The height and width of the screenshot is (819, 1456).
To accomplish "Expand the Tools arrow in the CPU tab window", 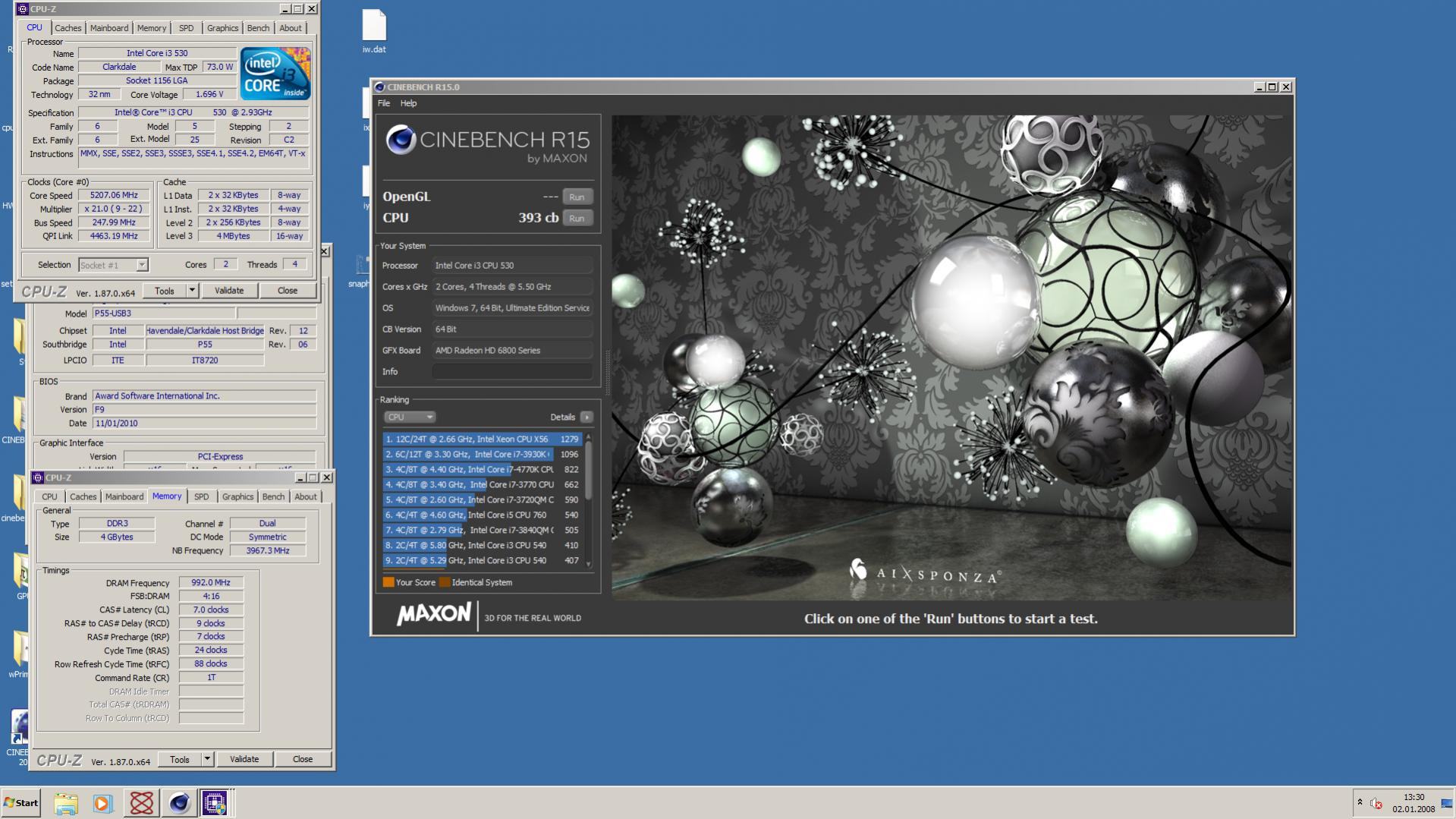I will [192, 291].
